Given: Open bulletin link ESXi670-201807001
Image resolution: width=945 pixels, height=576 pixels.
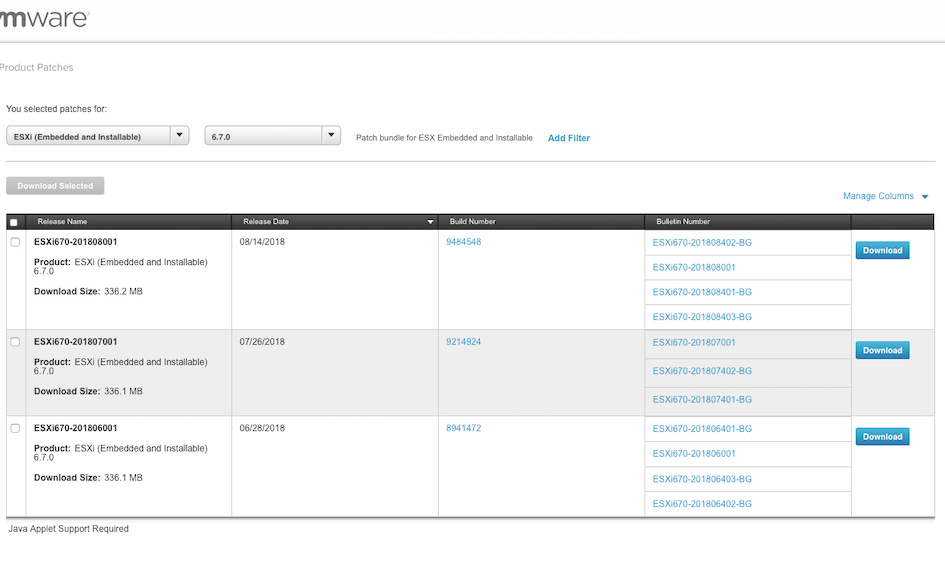Looking at the screenshot, I should 694,342.
